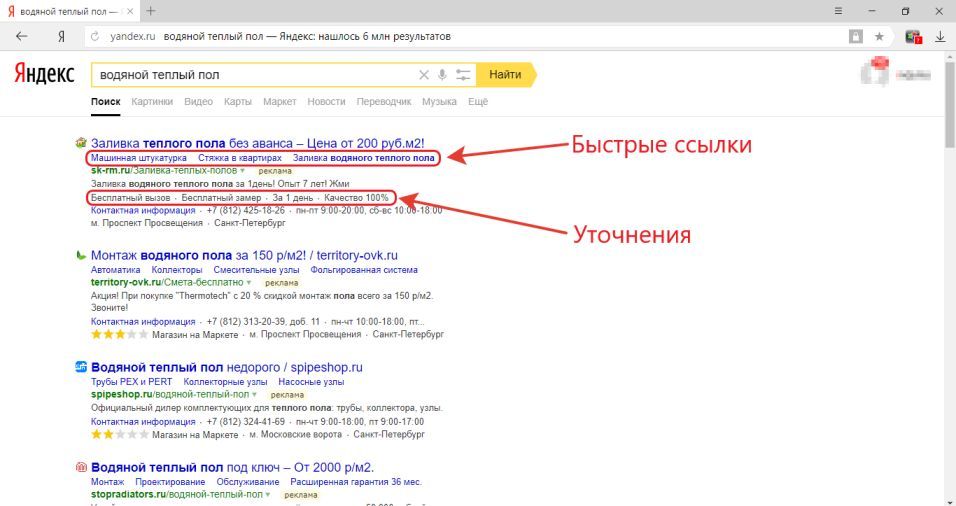Click the Яндекс logo
The height and width of the screenshot is (506, 956).
click(x=44, y=74)
